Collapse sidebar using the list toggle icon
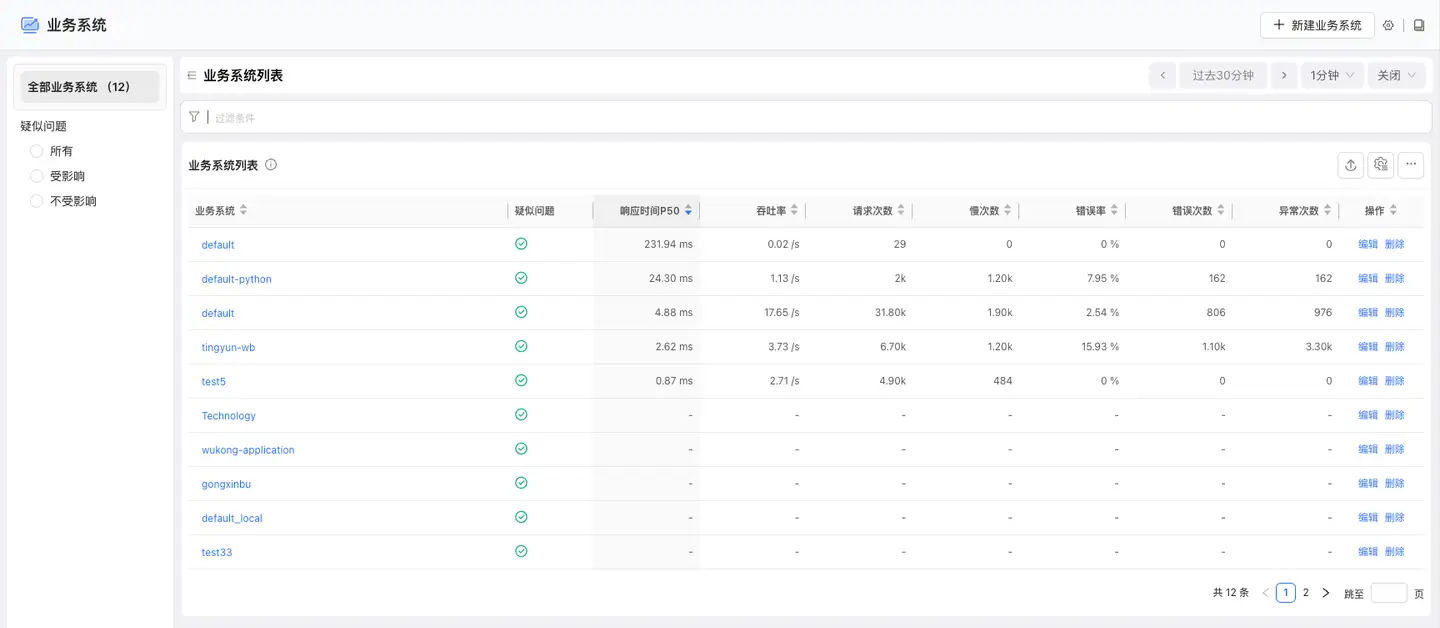The width and height of the screenshot is (1440, 628). tap(191, 76)
